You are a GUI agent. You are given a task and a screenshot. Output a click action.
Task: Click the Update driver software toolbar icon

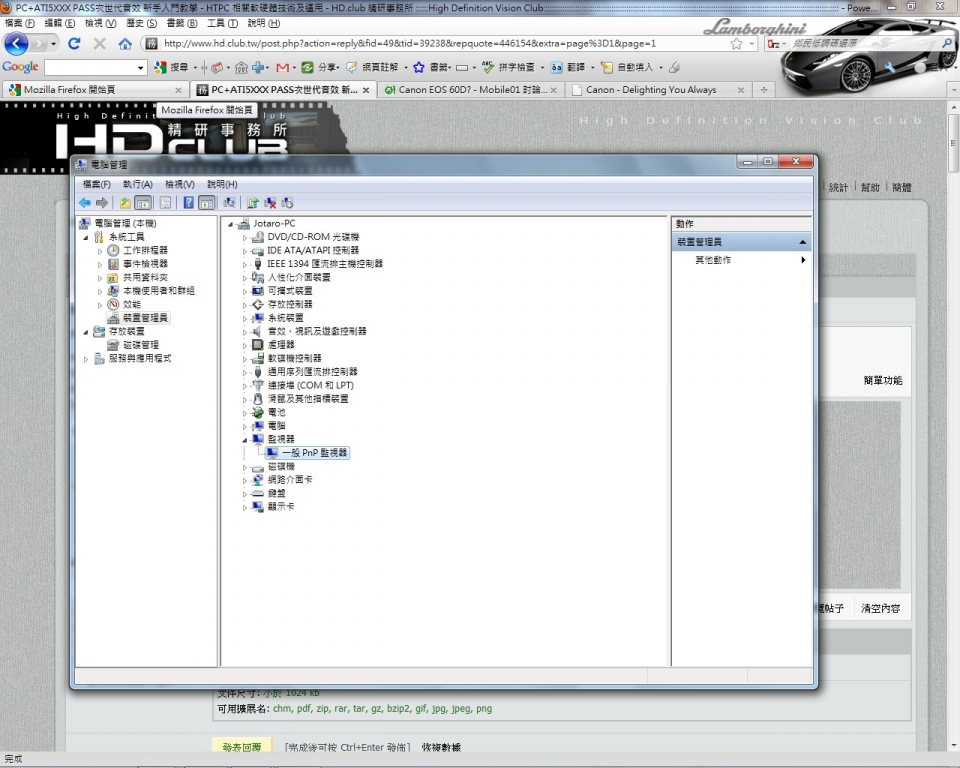point(252,203)
